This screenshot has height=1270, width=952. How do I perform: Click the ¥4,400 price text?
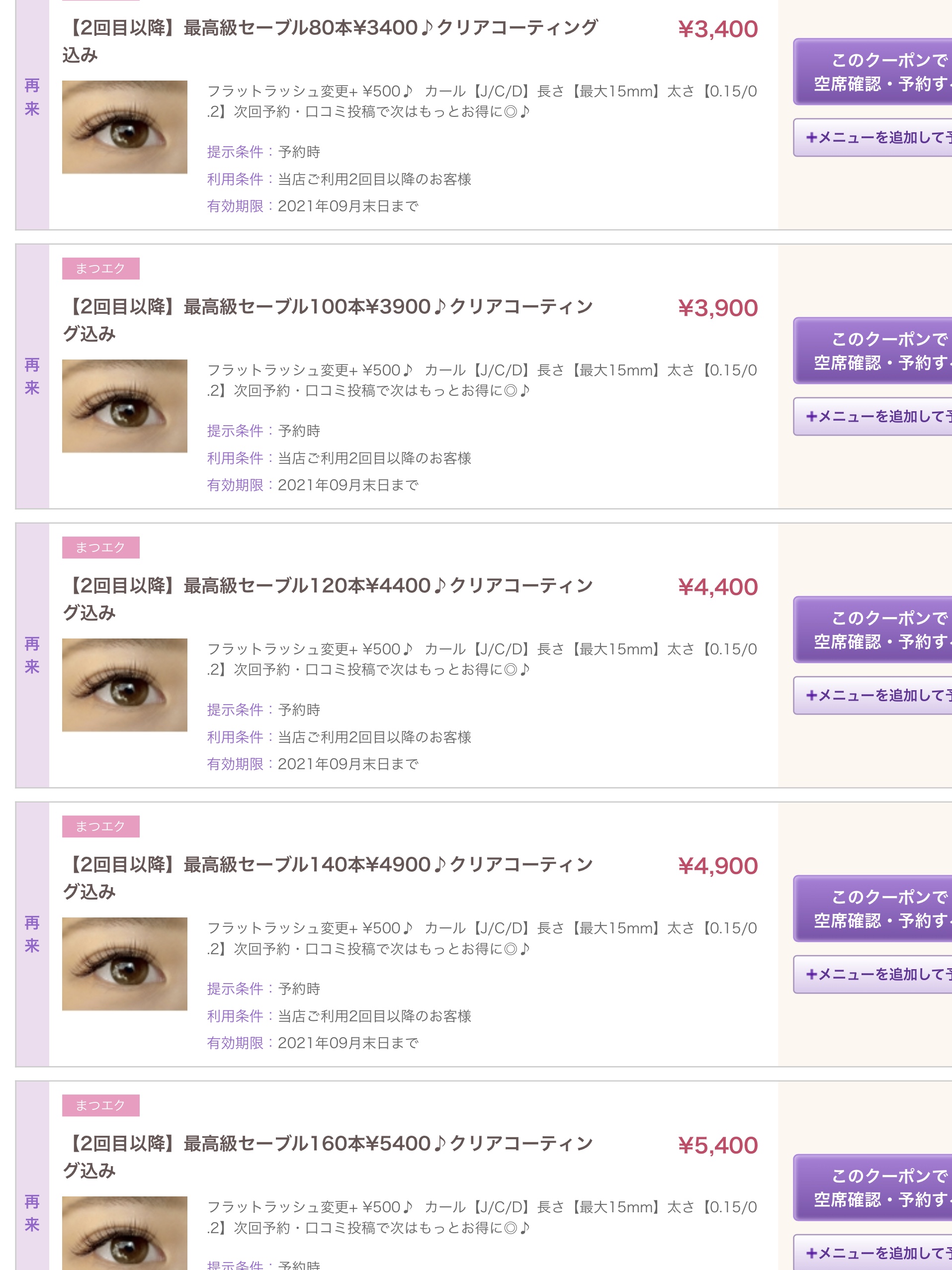tap(718, 587)
